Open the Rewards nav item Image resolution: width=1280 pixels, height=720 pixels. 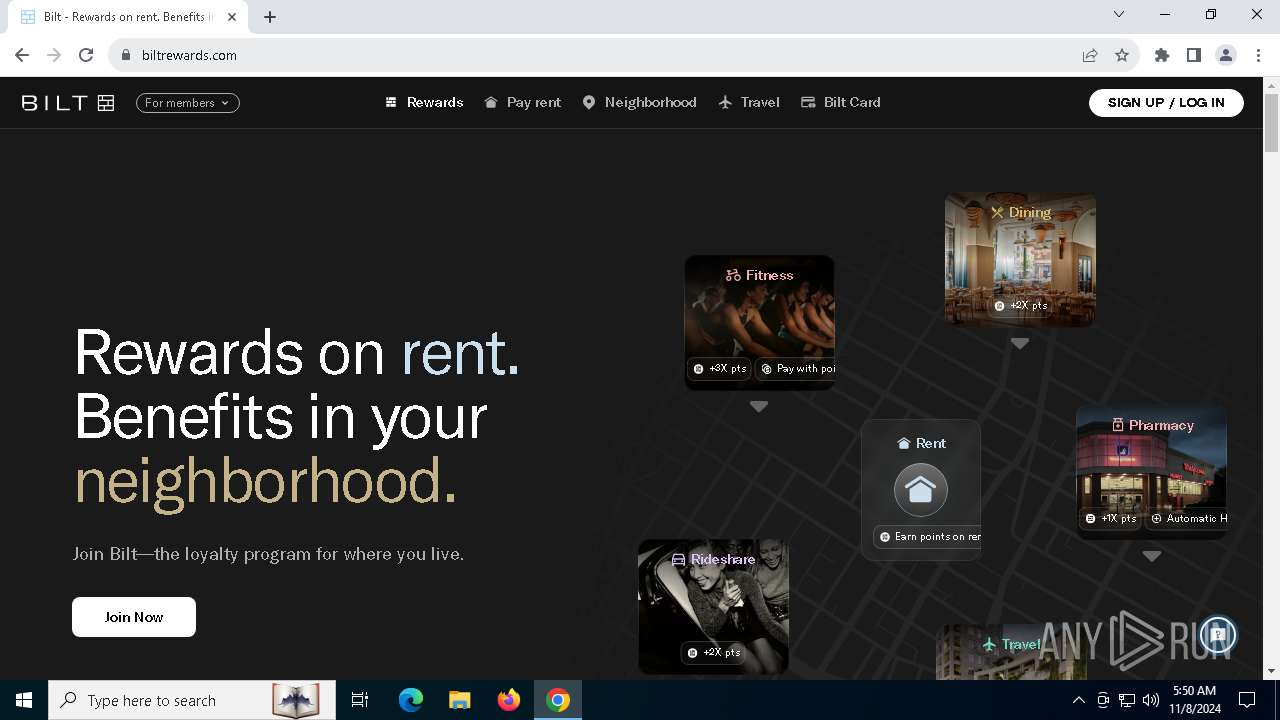424,102
